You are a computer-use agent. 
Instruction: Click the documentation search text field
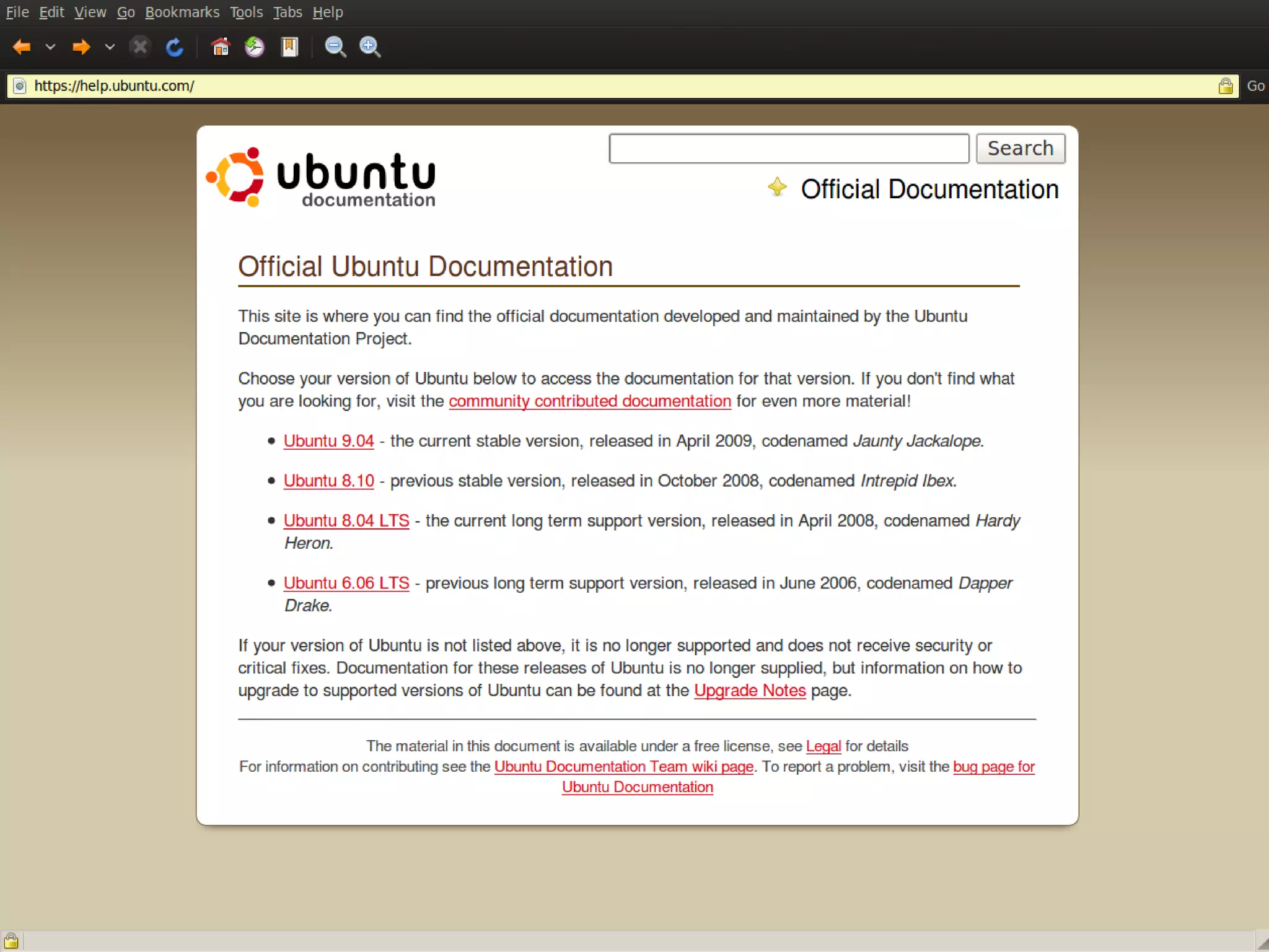tap(788, 149)
